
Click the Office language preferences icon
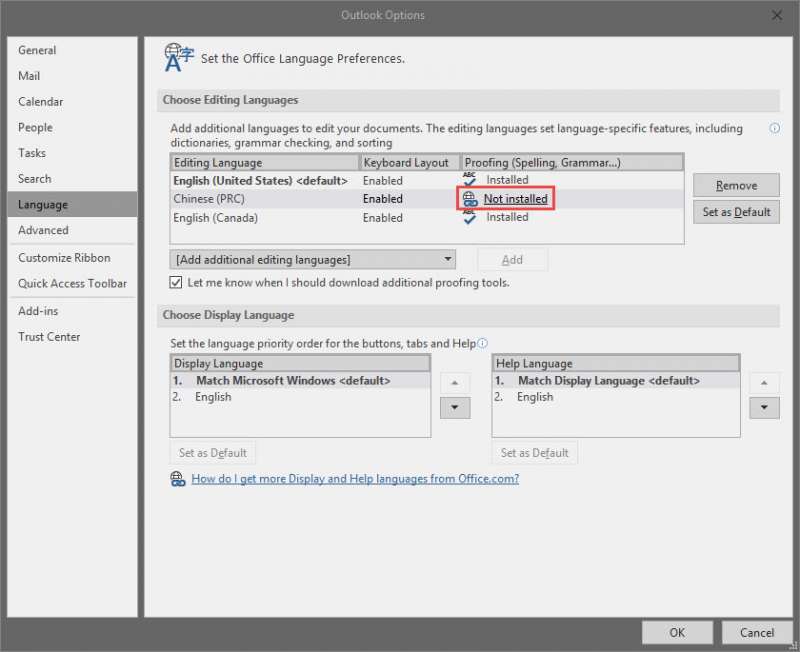(x=179, y=58)
